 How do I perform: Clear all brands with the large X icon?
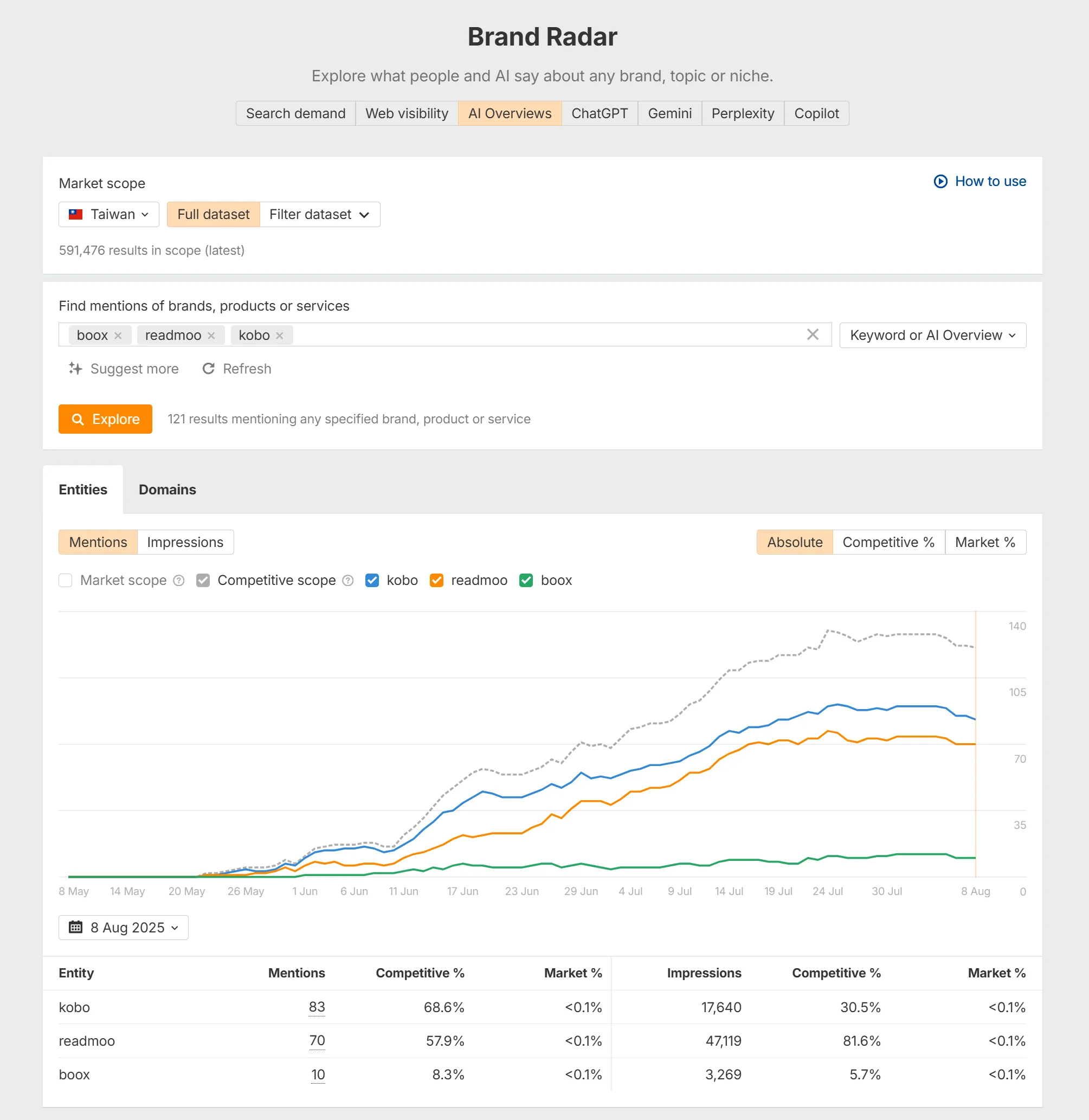[812, 334]
